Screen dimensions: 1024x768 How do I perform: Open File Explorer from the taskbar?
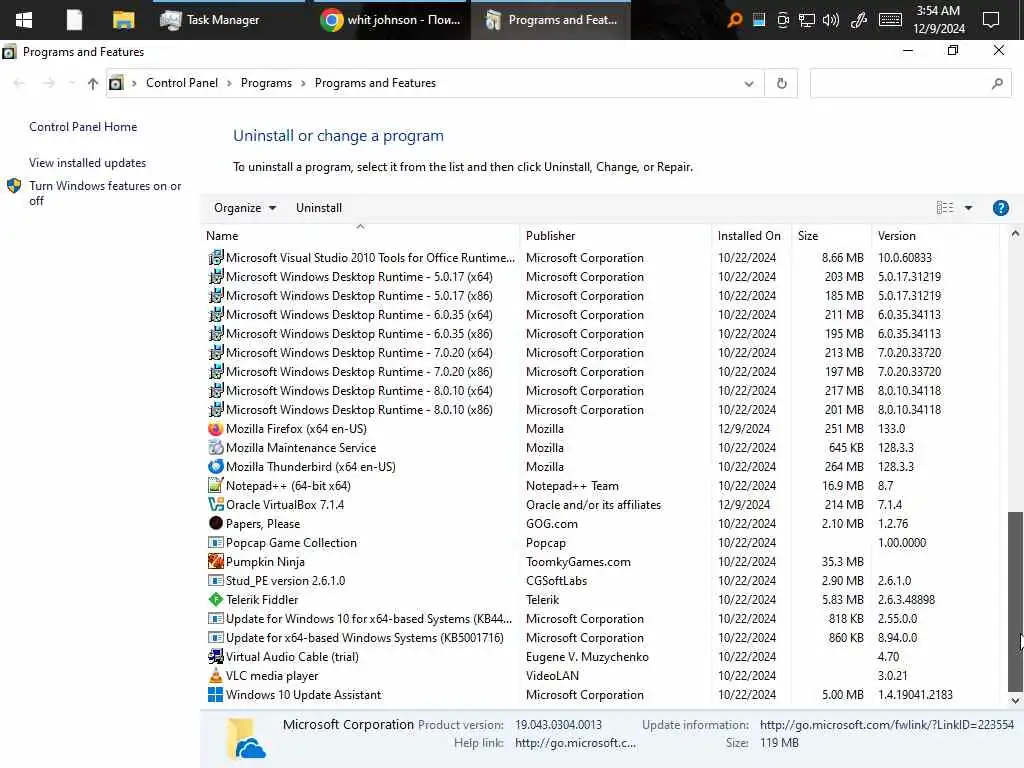[123, 20]
